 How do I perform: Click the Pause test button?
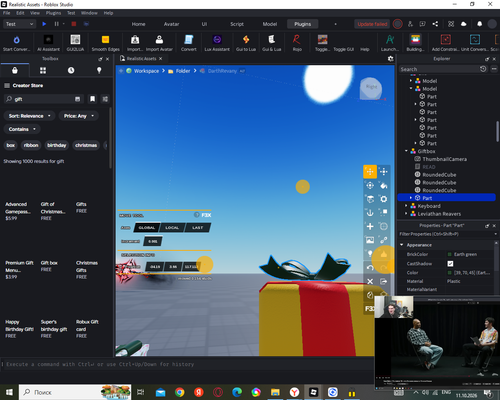(56, 24)
